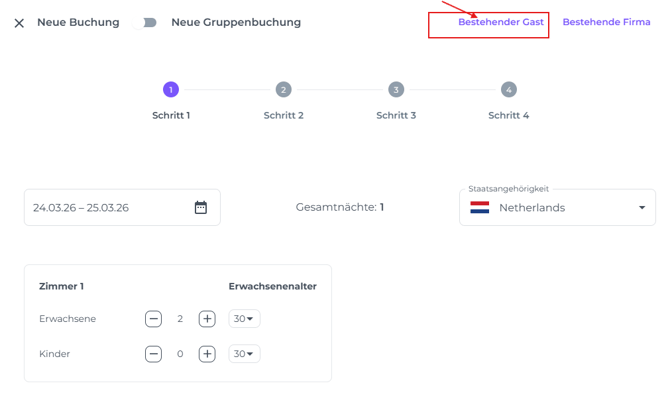Click the Schritt 3 label

(x=396, y=115)
